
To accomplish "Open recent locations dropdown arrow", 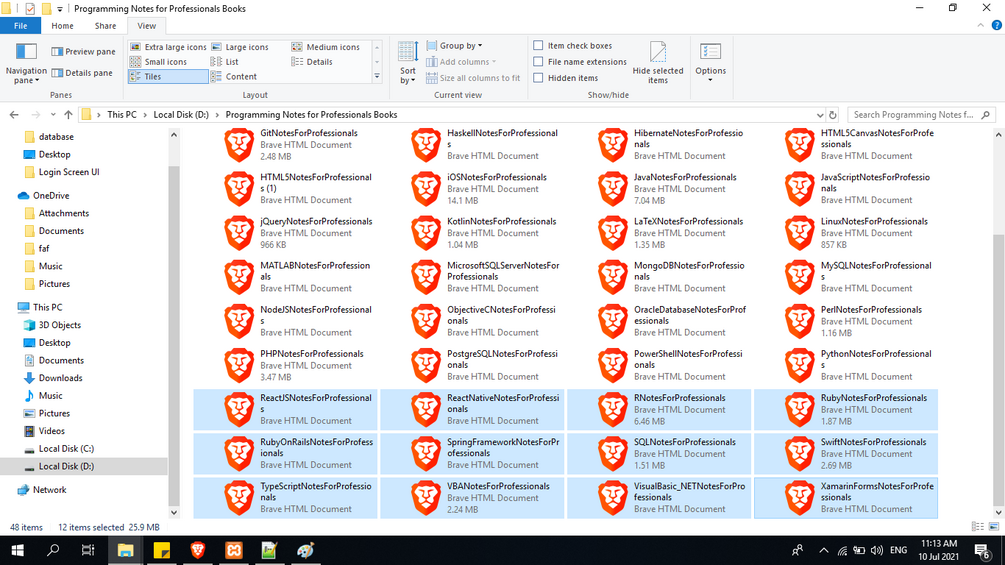I will point(53,115).
